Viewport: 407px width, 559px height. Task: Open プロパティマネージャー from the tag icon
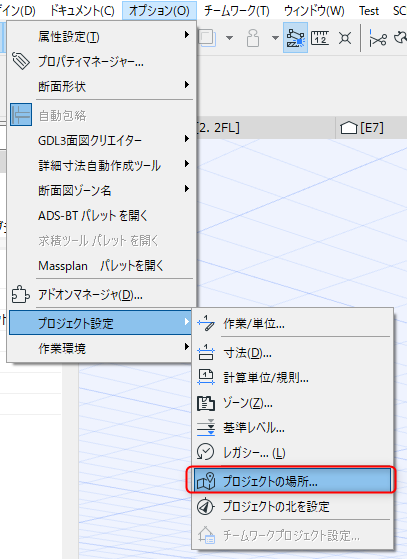(x=21, y=61)
